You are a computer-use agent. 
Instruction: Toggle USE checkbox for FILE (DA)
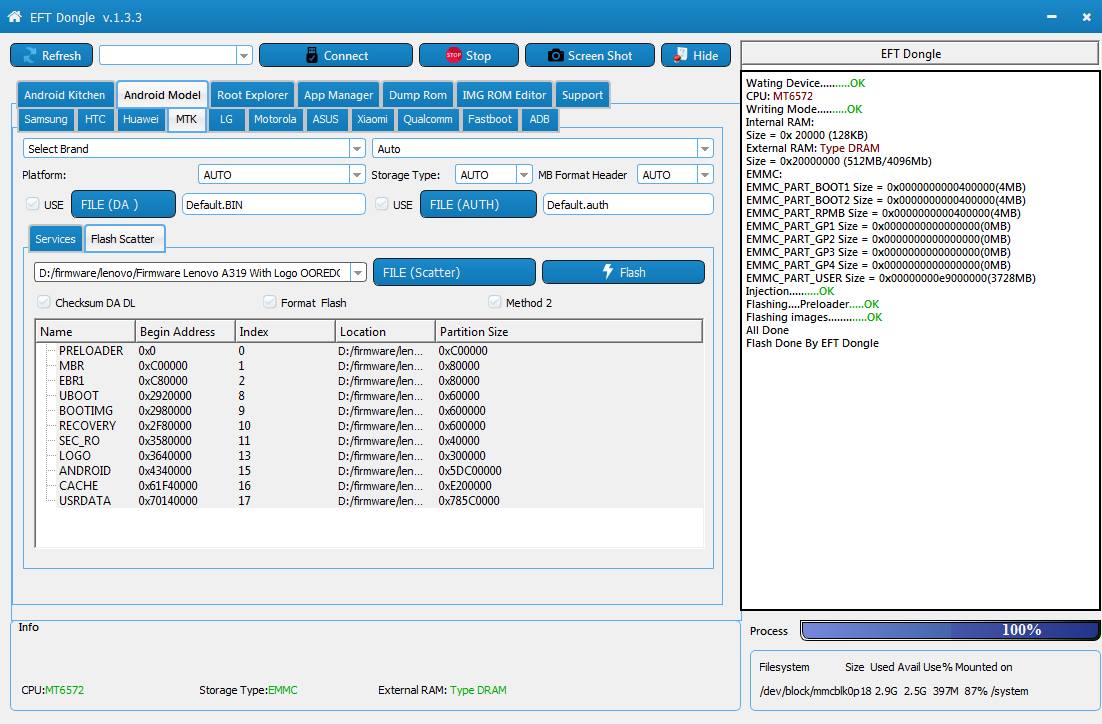point(32,204)
